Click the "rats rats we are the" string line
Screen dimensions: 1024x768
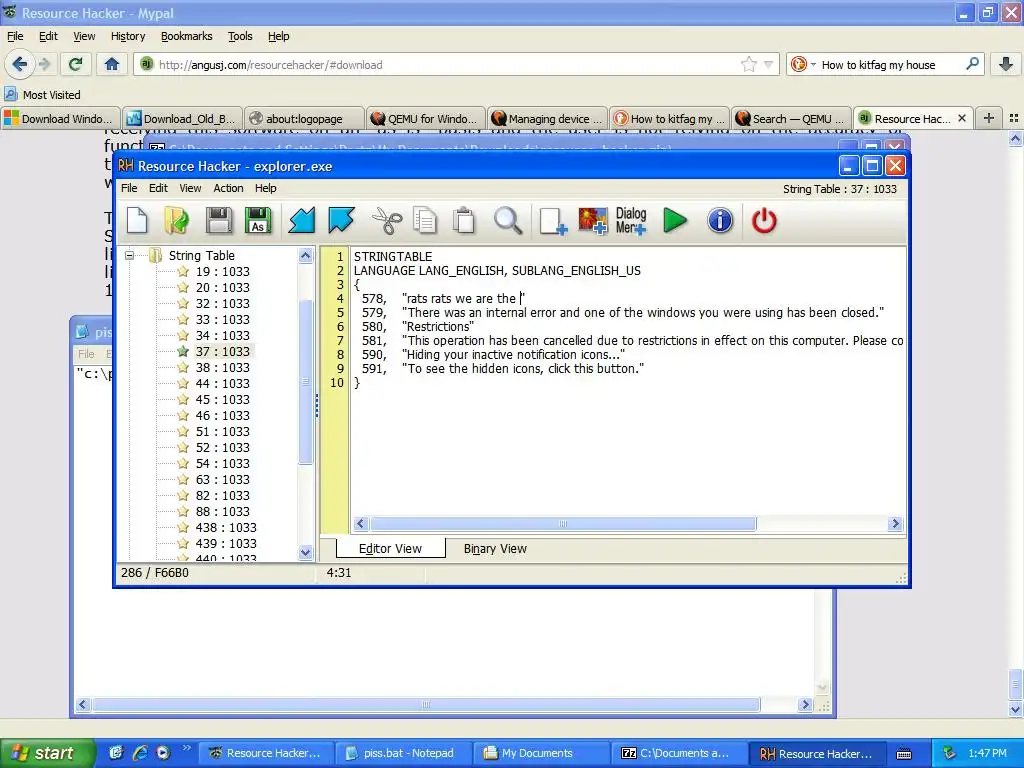[464, 298]
